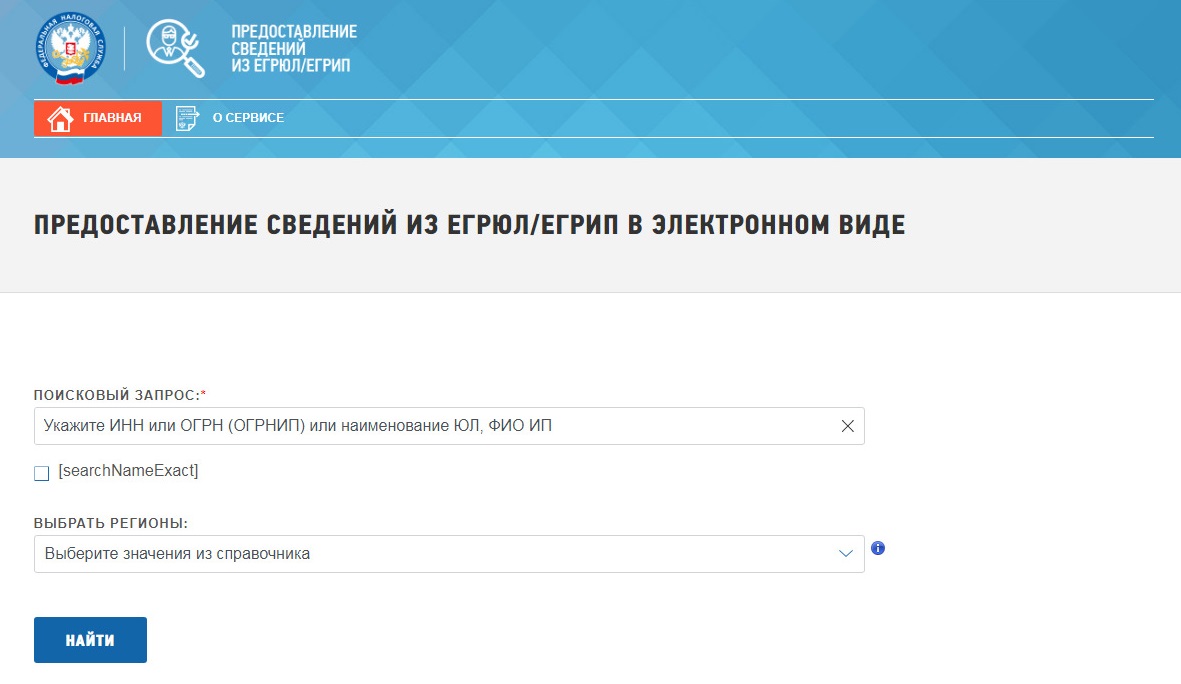Screen dimensions: 1181x684
Task: Clear the search query using the X icon
Action: [x=846, y=426]
